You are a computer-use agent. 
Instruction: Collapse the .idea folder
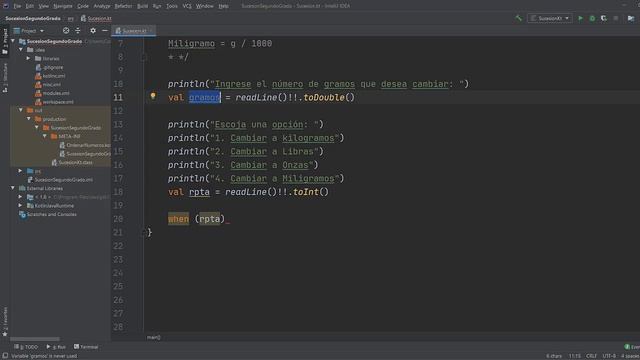[21, 50]
